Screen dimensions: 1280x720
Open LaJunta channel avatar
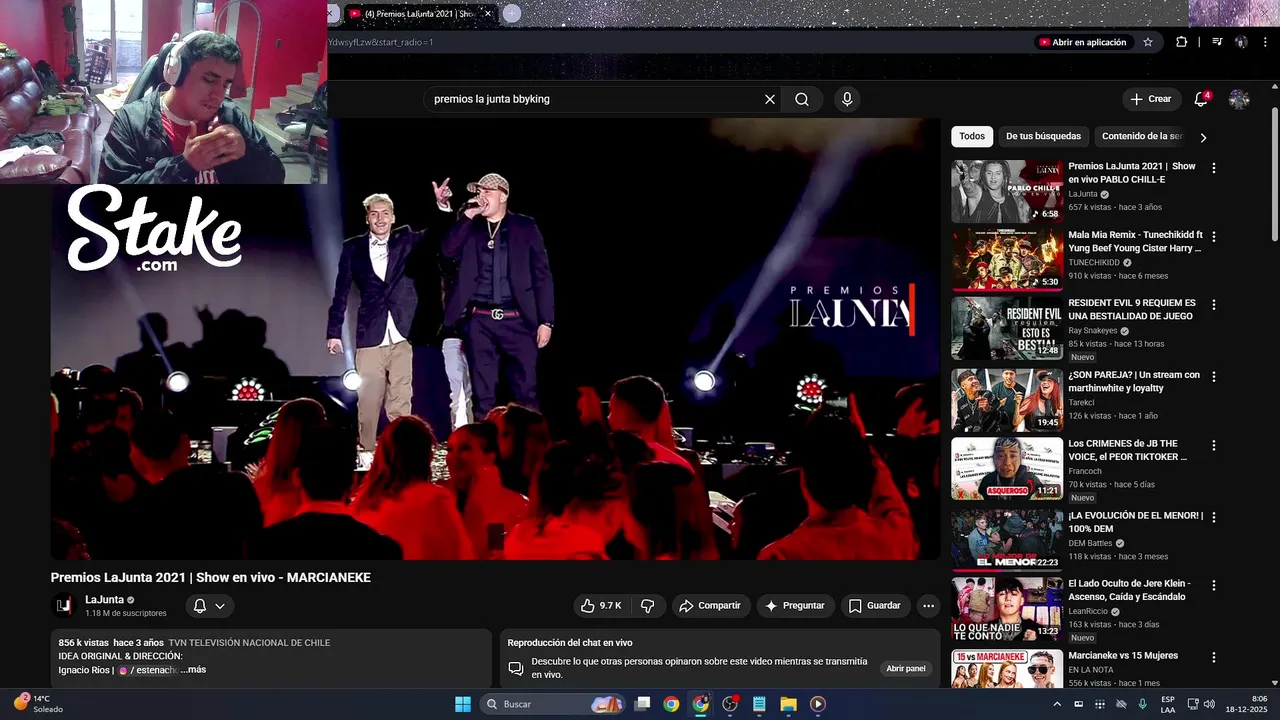pos(63,605)
